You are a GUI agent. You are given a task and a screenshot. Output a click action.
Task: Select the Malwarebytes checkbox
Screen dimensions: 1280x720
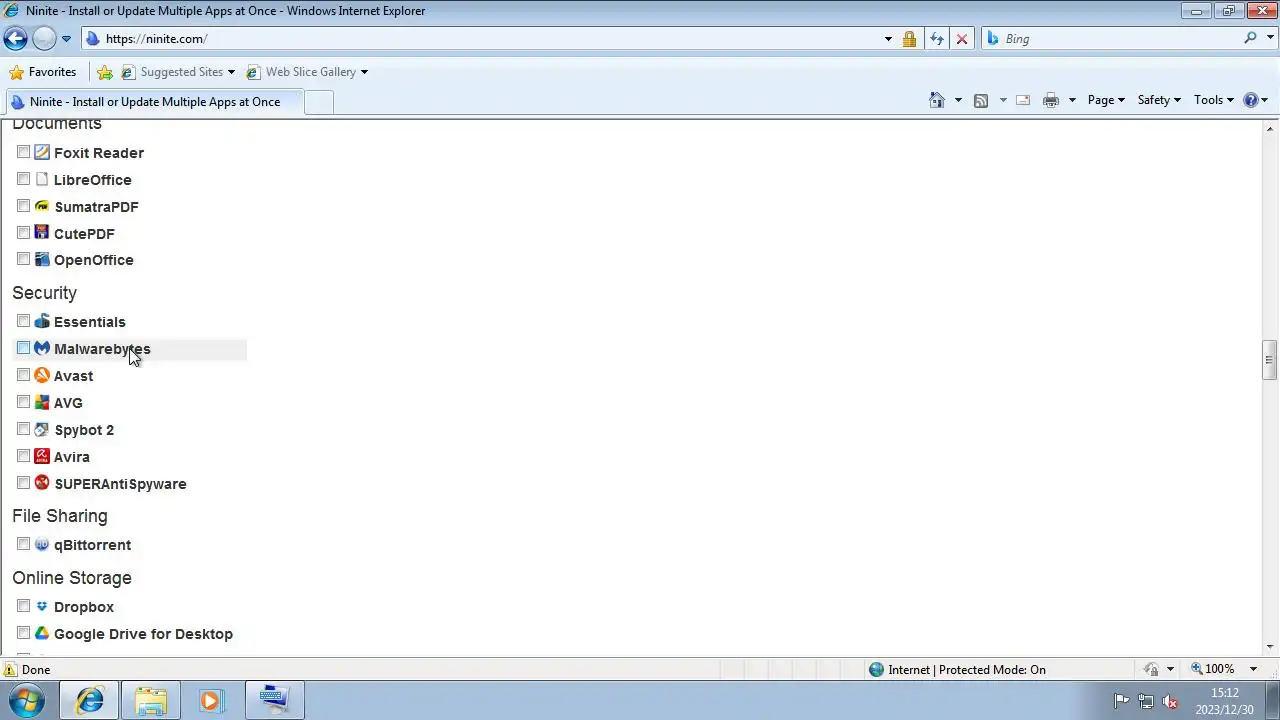click(x=23, y=348)
